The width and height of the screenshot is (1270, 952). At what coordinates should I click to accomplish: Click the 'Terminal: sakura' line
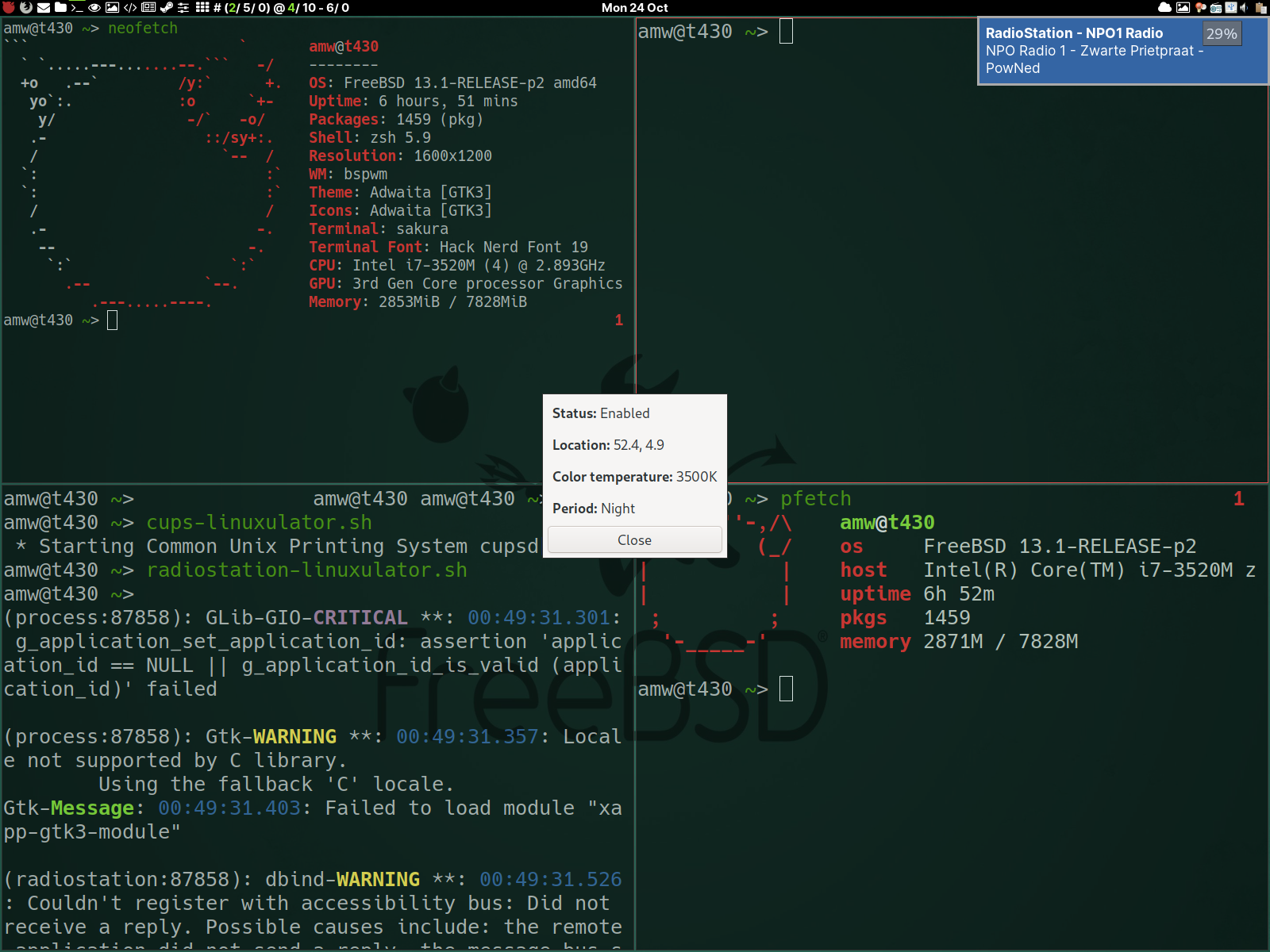(378, 228)
